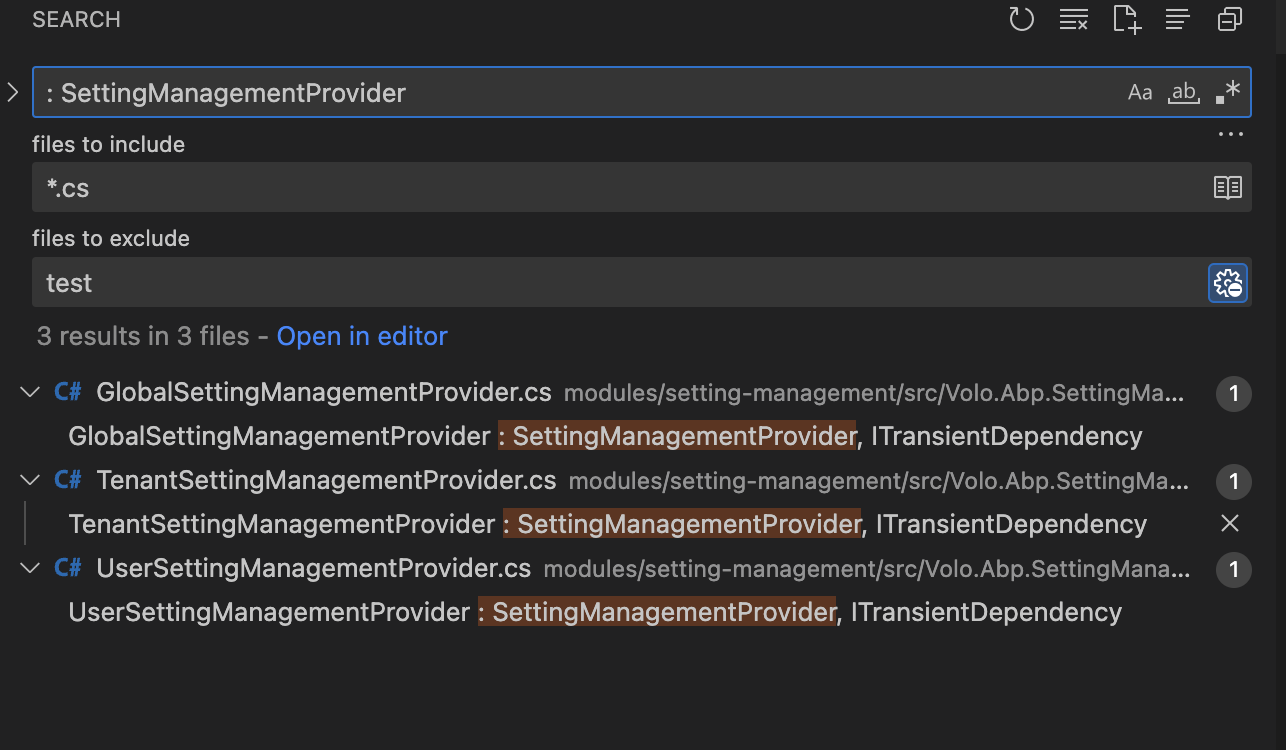Collapse all search results
The image size is (1286, 750).
[1230, 19]
